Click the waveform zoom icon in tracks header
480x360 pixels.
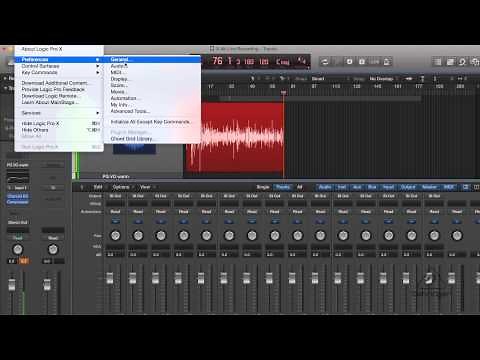point(409,79)
